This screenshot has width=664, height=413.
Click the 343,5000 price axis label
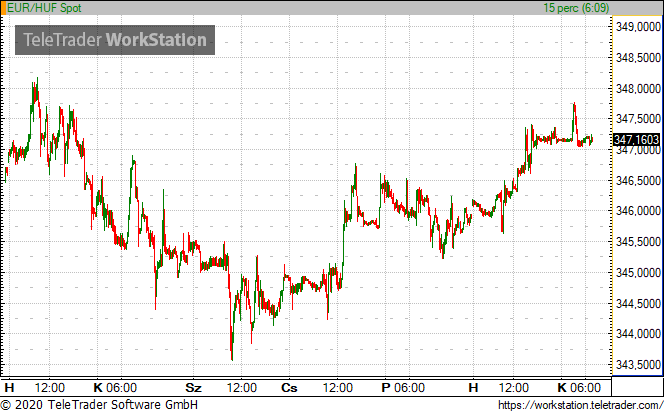(x=638, y=364)
